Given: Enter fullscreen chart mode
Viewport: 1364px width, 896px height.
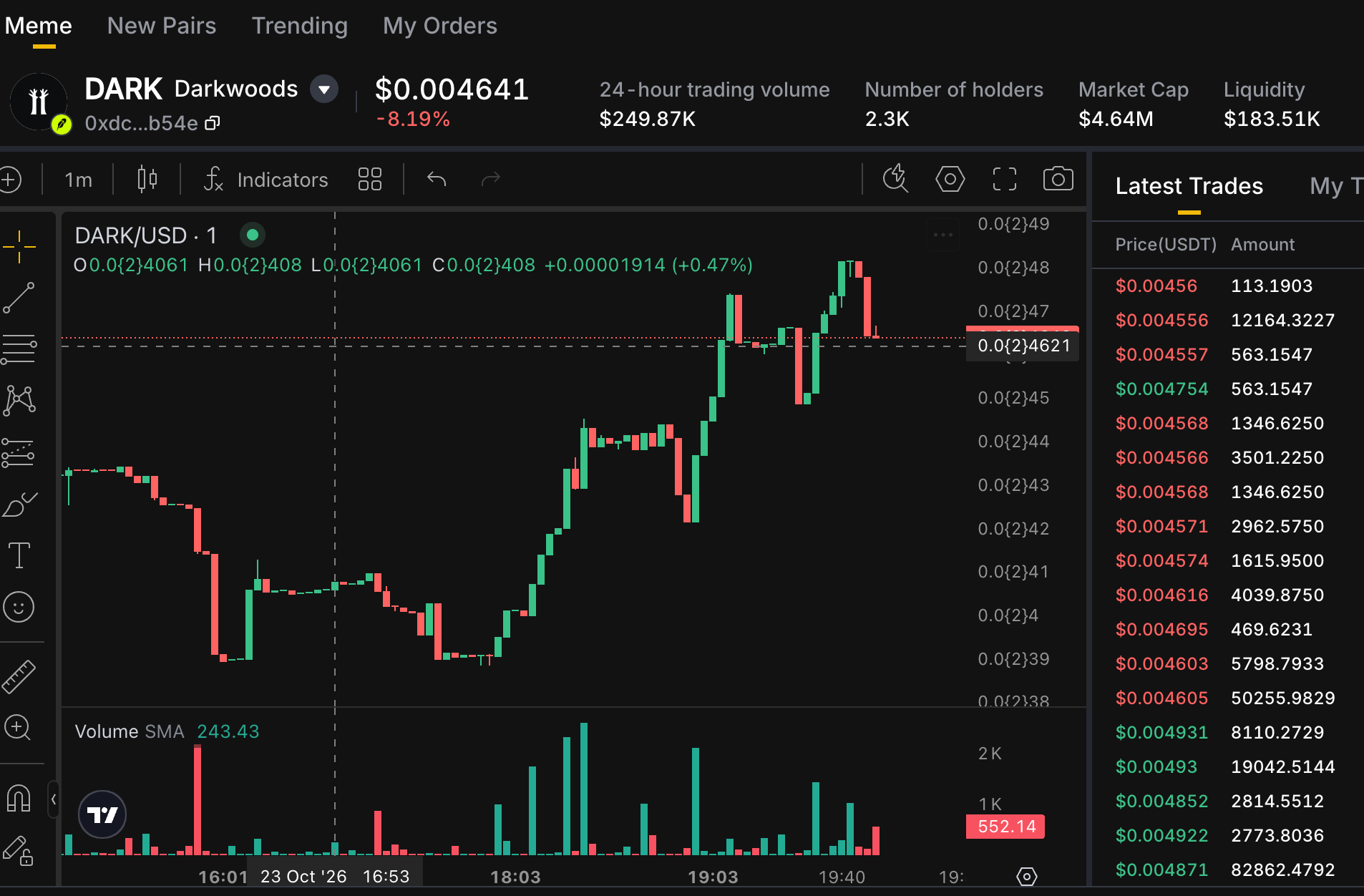Looking at the screenshot, I should (x=1005, y=178).
